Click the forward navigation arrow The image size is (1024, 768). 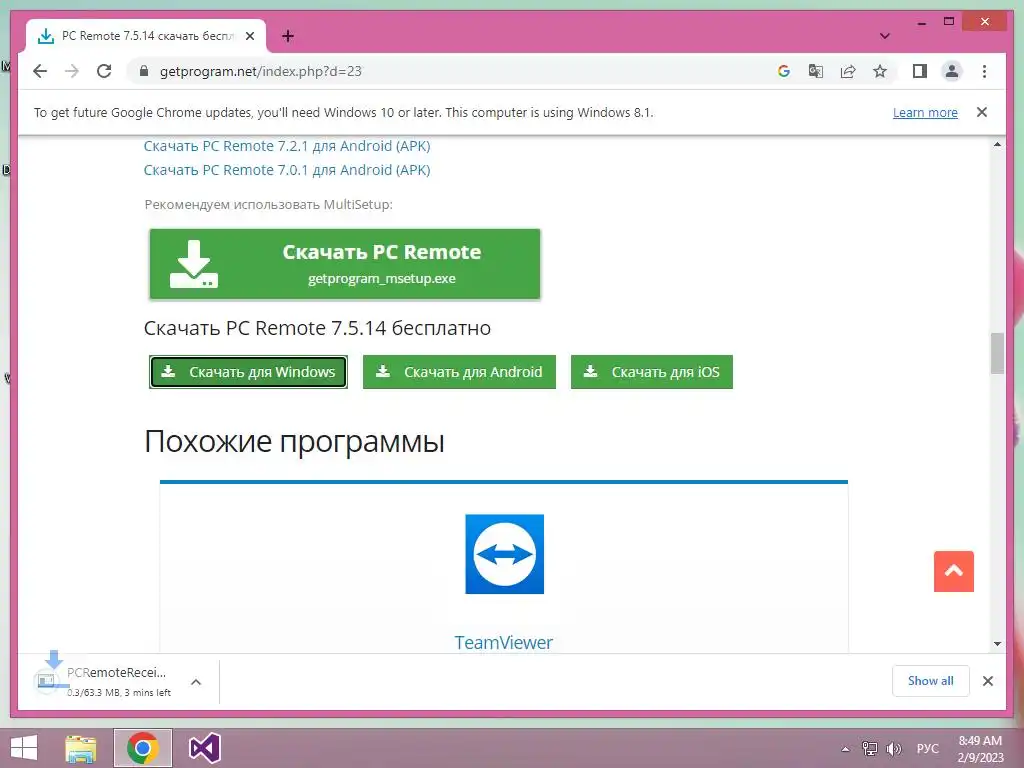(x=72, y=71)
